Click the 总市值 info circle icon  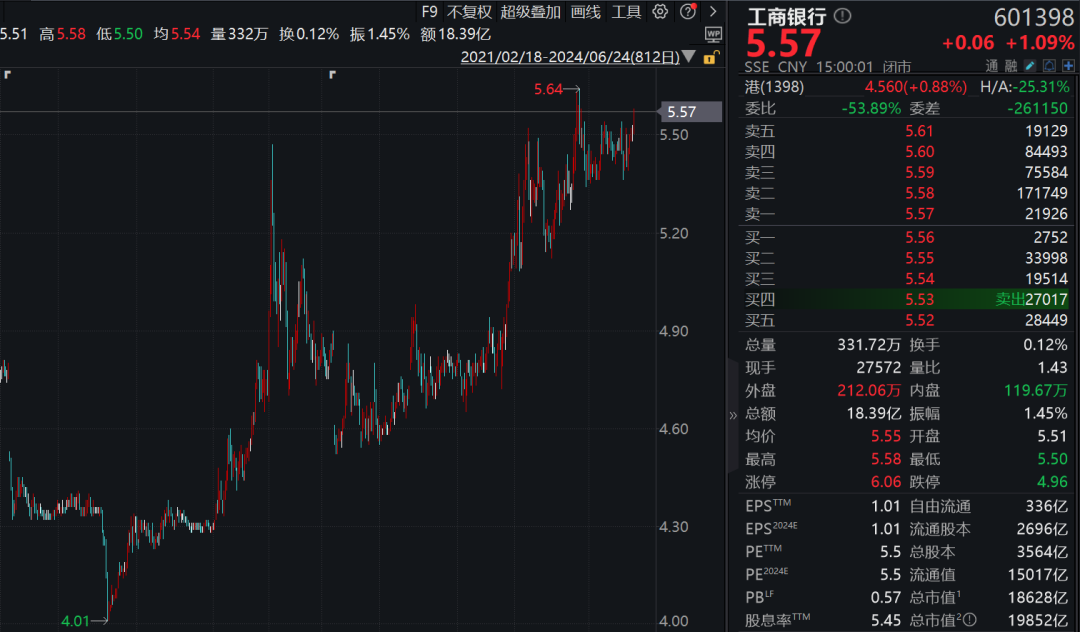click(970, 620)
